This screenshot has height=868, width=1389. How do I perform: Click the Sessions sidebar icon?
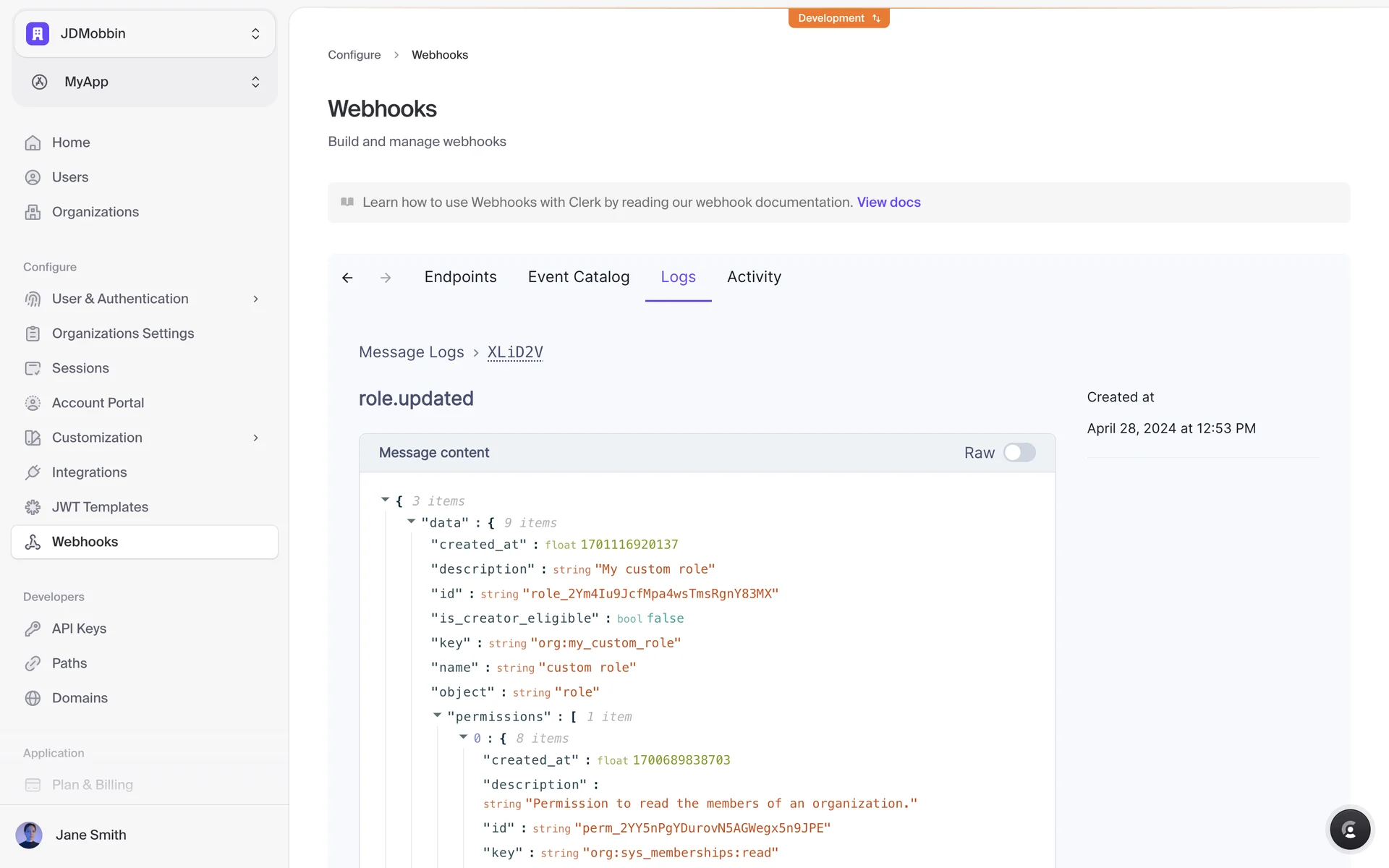(x=33, y=368)
